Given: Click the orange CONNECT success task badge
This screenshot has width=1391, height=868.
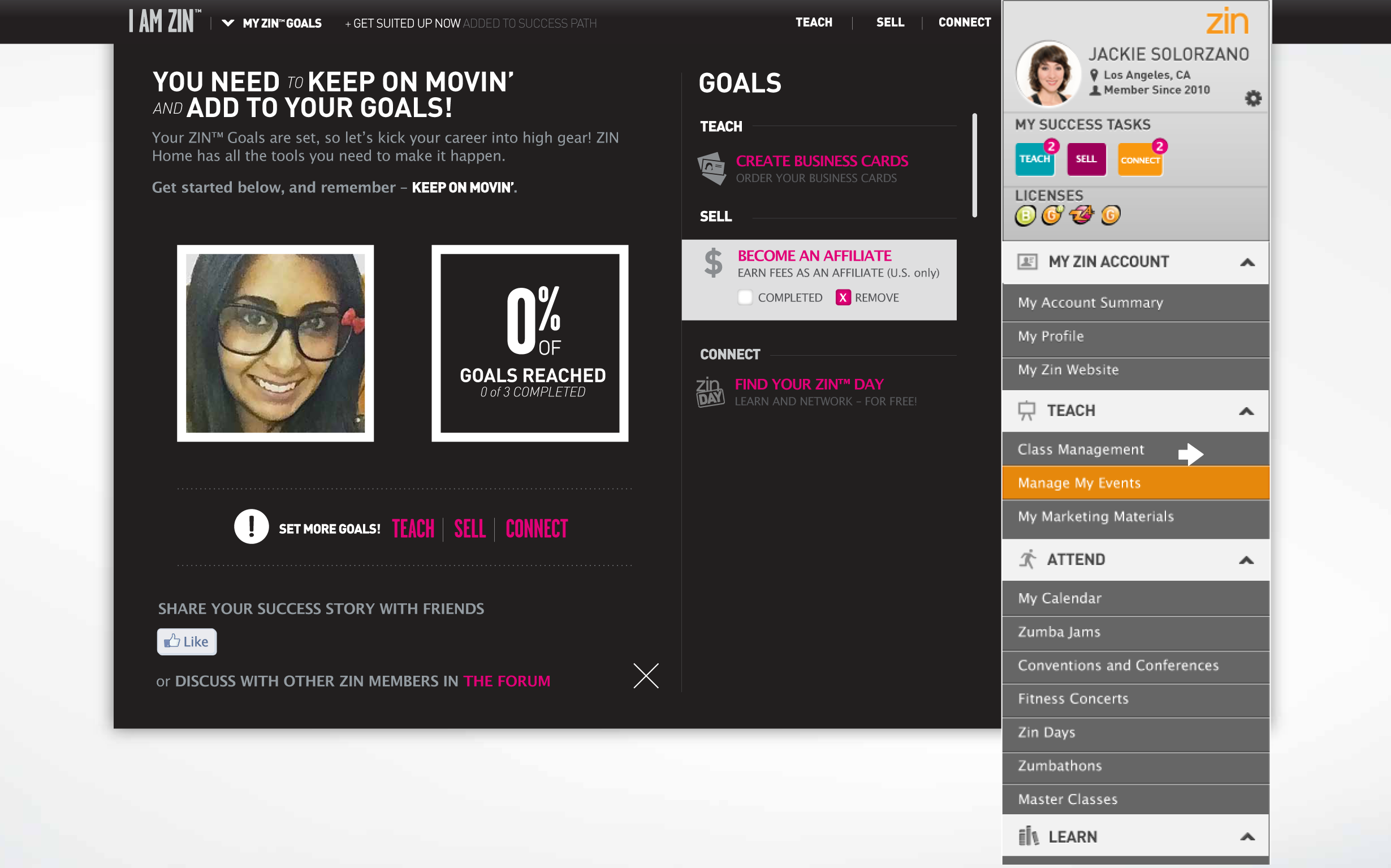Looking at the screenshot, I should (1140, 159).
